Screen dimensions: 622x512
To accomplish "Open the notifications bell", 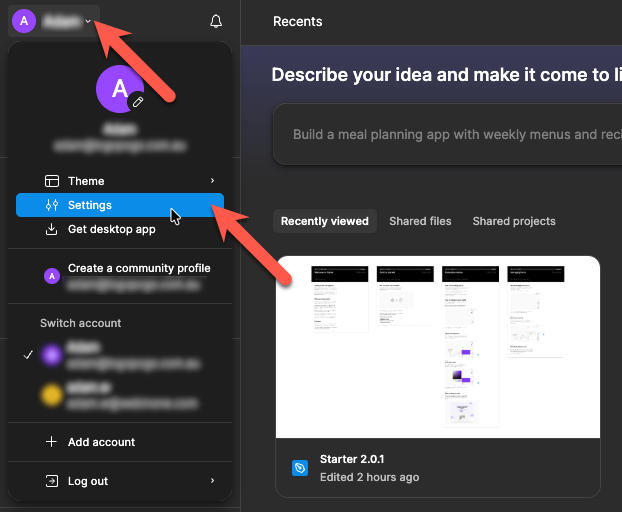I will 216,21.
